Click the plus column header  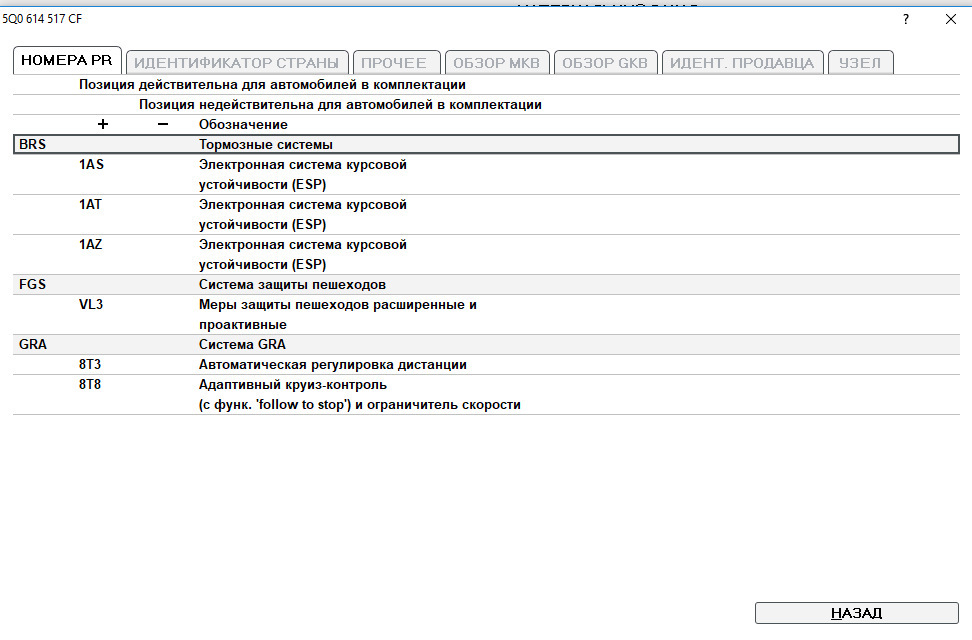[102, 124]
